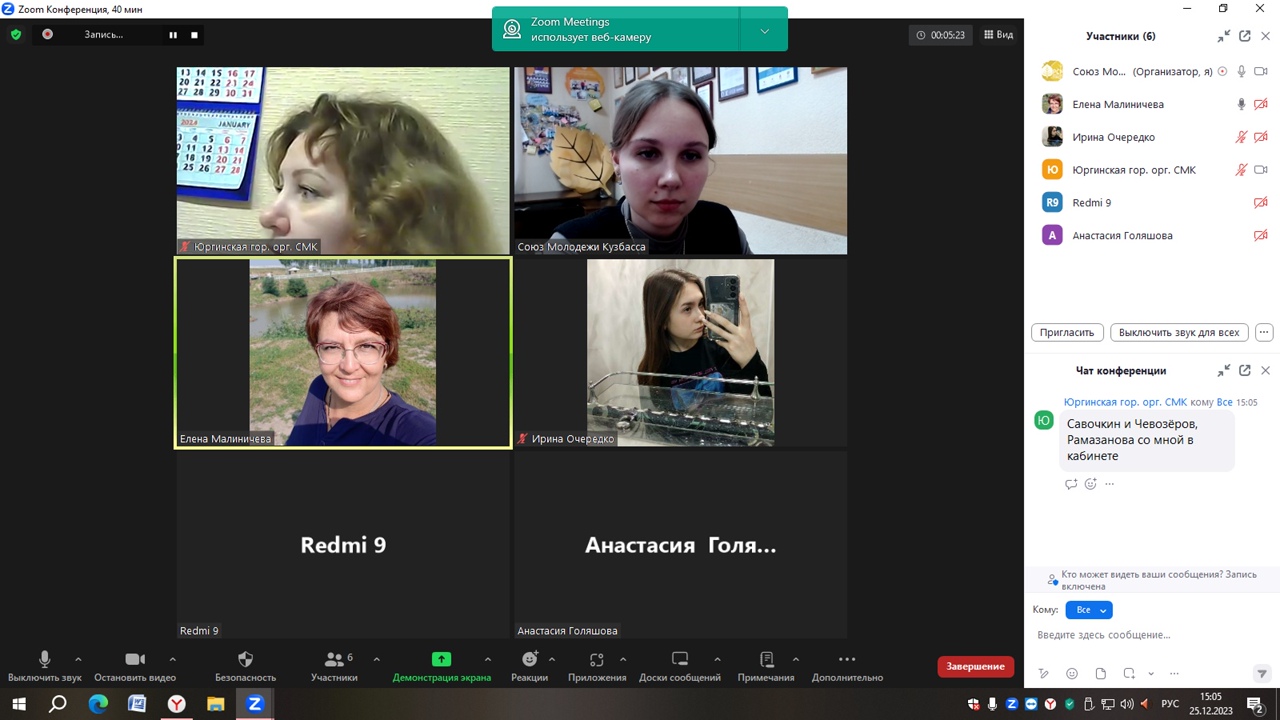The height and width of the screenshot is (720, 1280).
Task: Expand share options arrow beside Демонстрация экрана
Action: coord(487,659)
